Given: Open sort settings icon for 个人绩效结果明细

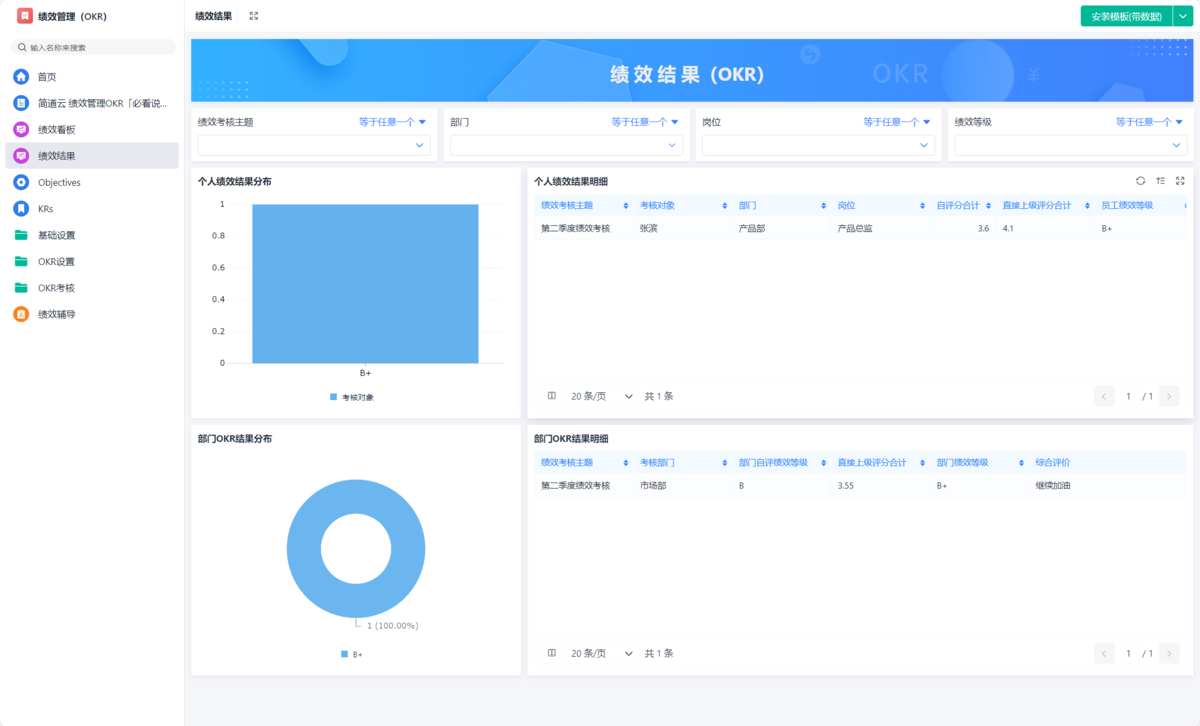Looking at the screenshot, I should pyautogui.click(x=1160, y=181).
